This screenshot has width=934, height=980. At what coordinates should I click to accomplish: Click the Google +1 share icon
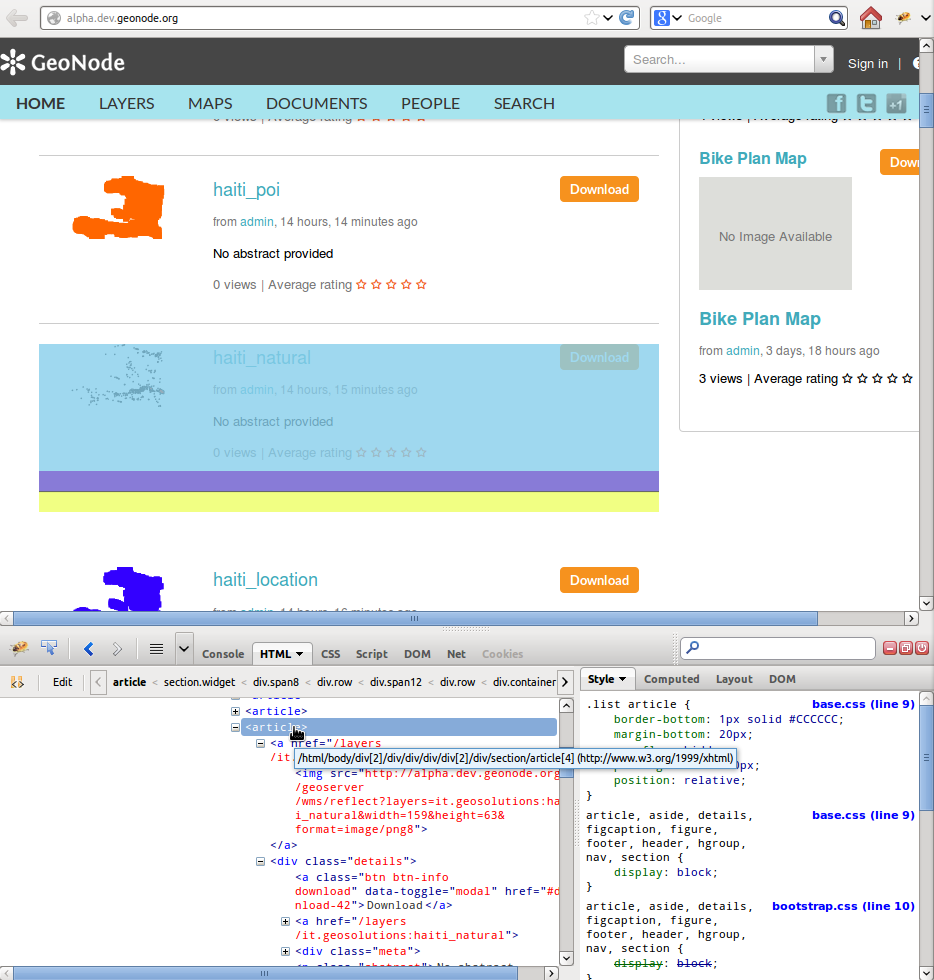click(896, 103)
